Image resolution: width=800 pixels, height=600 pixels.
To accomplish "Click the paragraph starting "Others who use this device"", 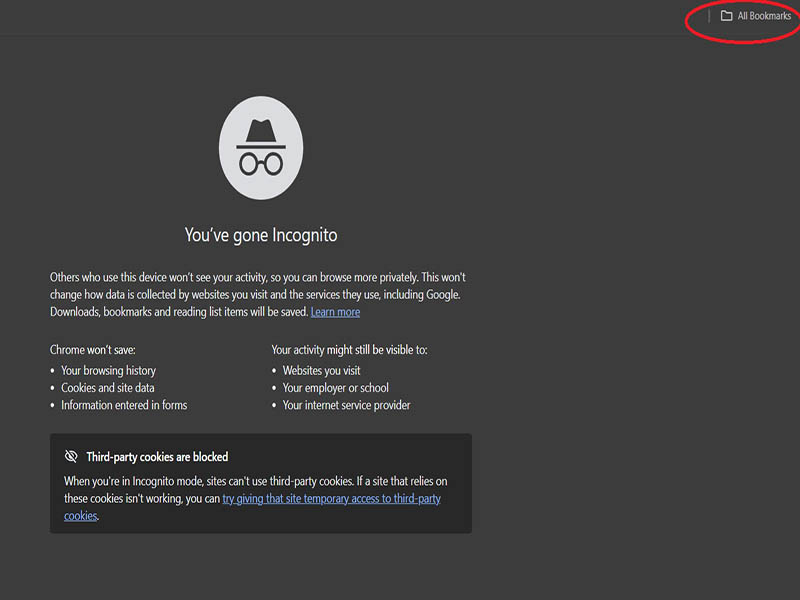I will pyautogui.click(x=258, y=294).
